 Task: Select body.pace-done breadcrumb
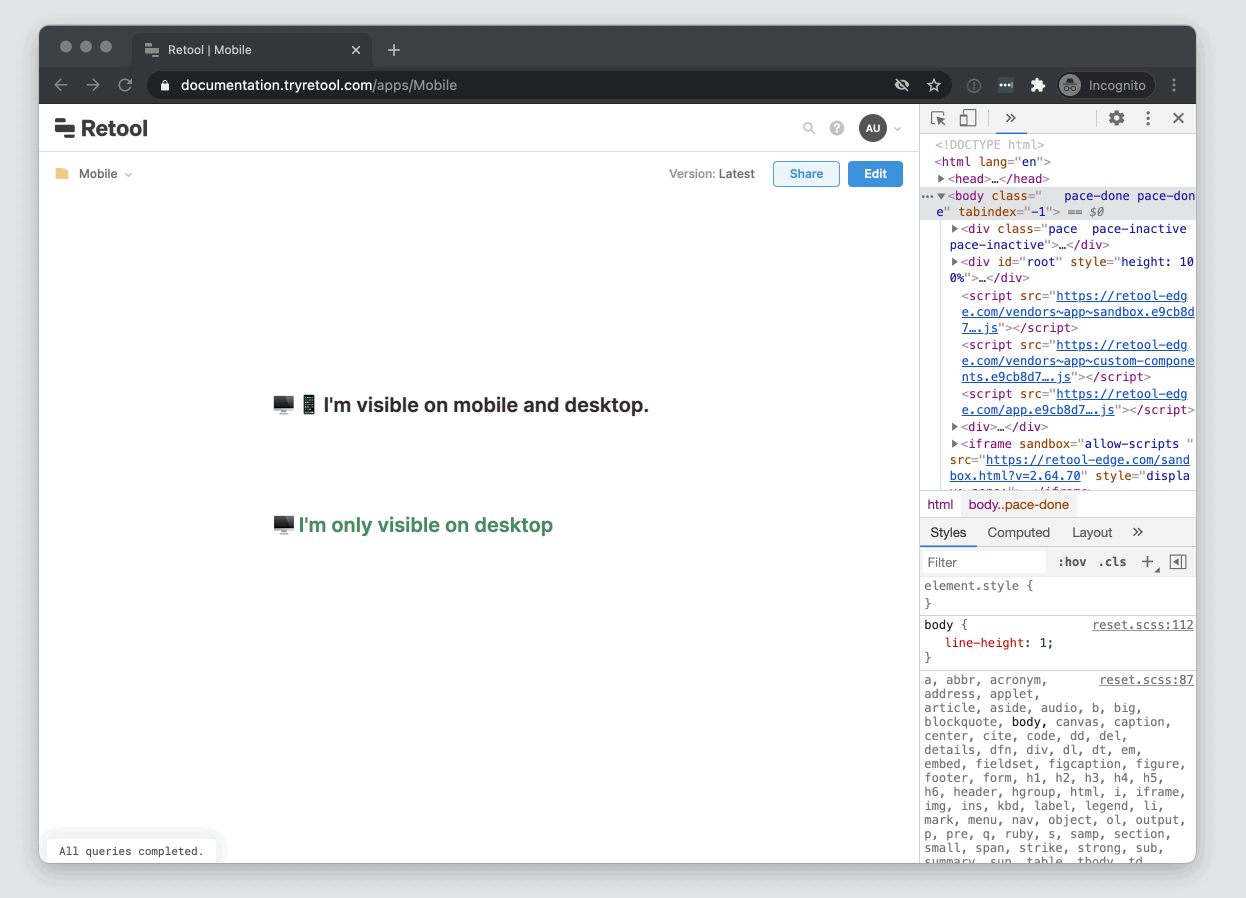(1019, 505)
